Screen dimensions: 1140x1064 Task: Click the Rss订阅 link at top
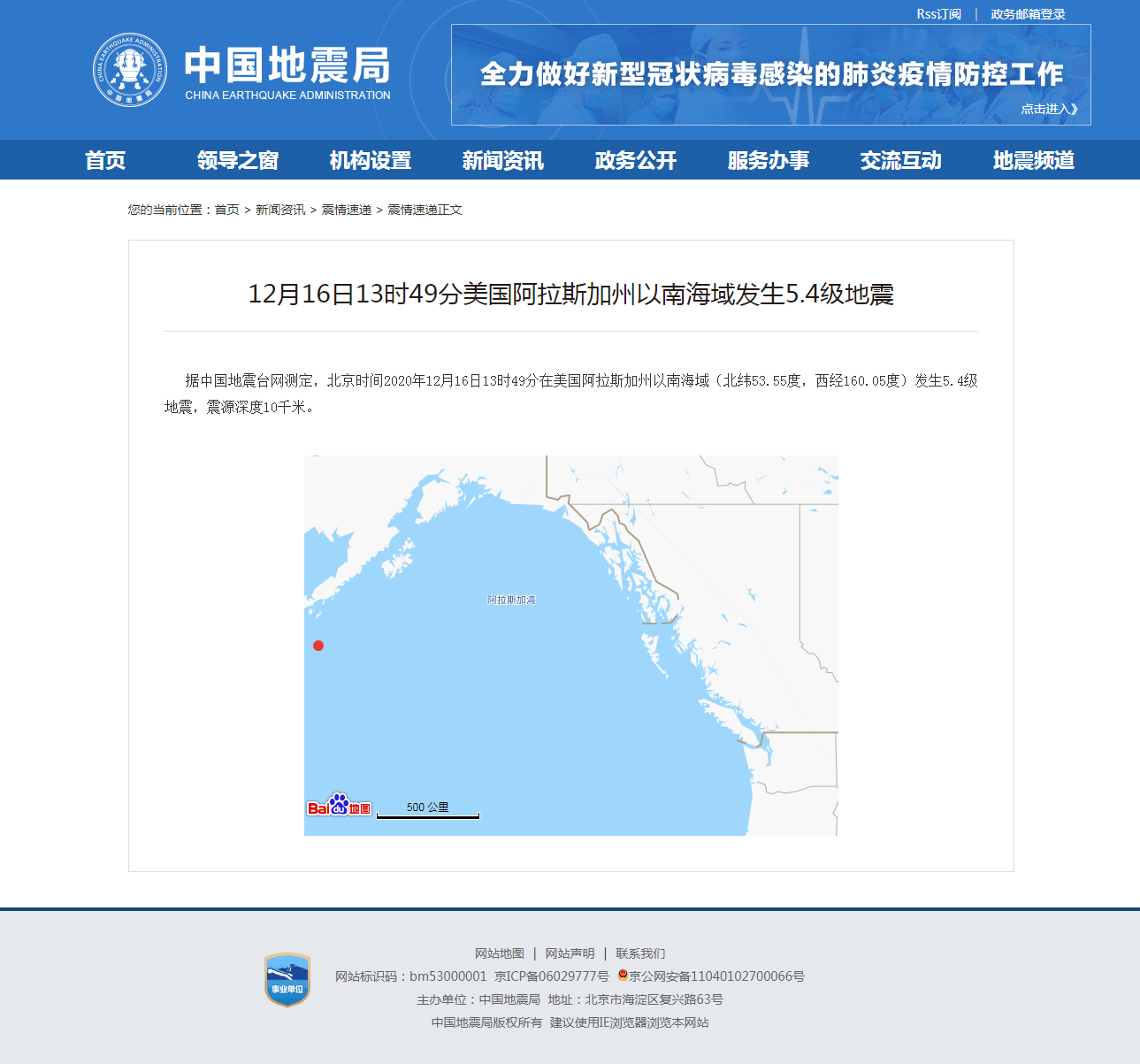point(938,14)
